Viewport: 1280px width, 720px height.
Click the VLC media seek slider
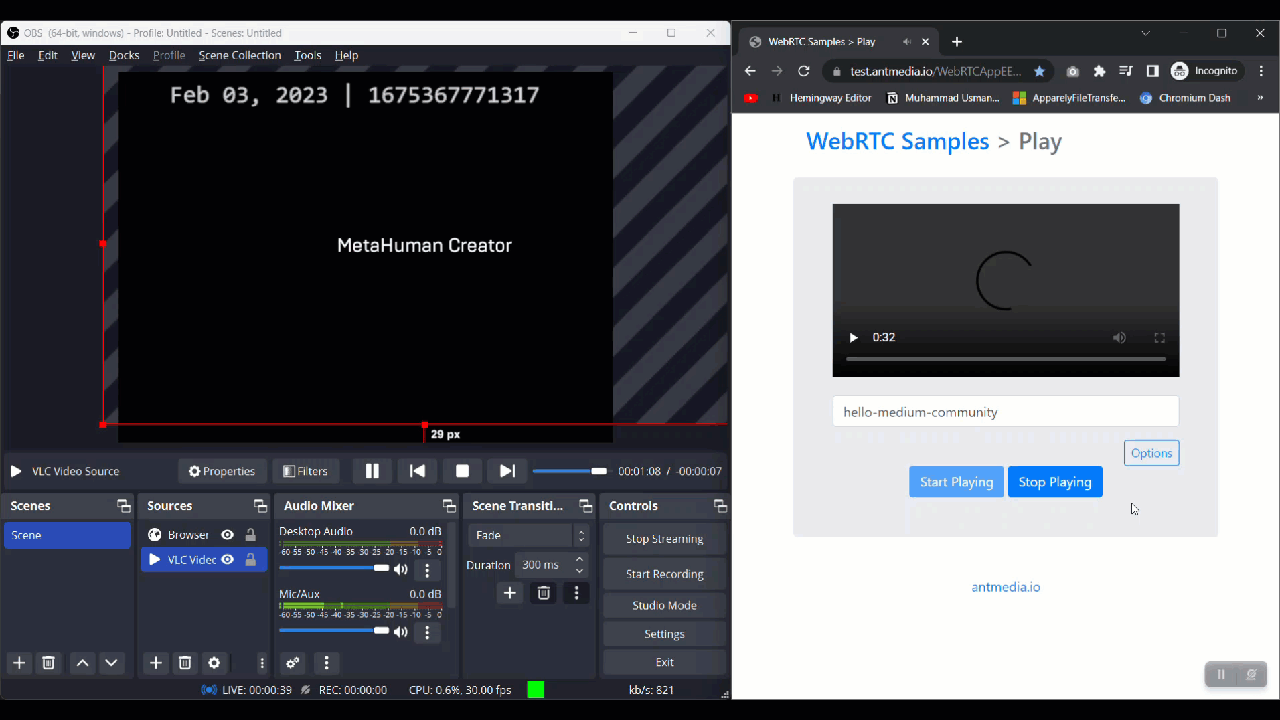click(570, 471)
